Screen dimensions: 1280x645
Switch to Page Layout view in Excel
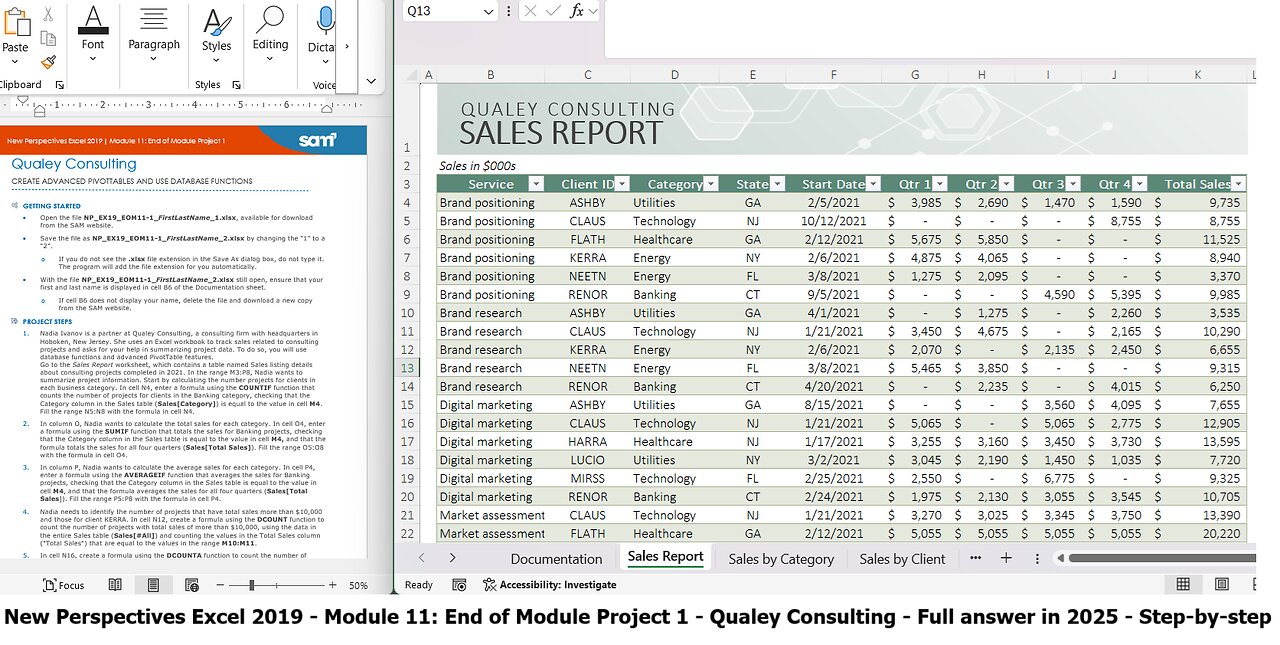1221,585
